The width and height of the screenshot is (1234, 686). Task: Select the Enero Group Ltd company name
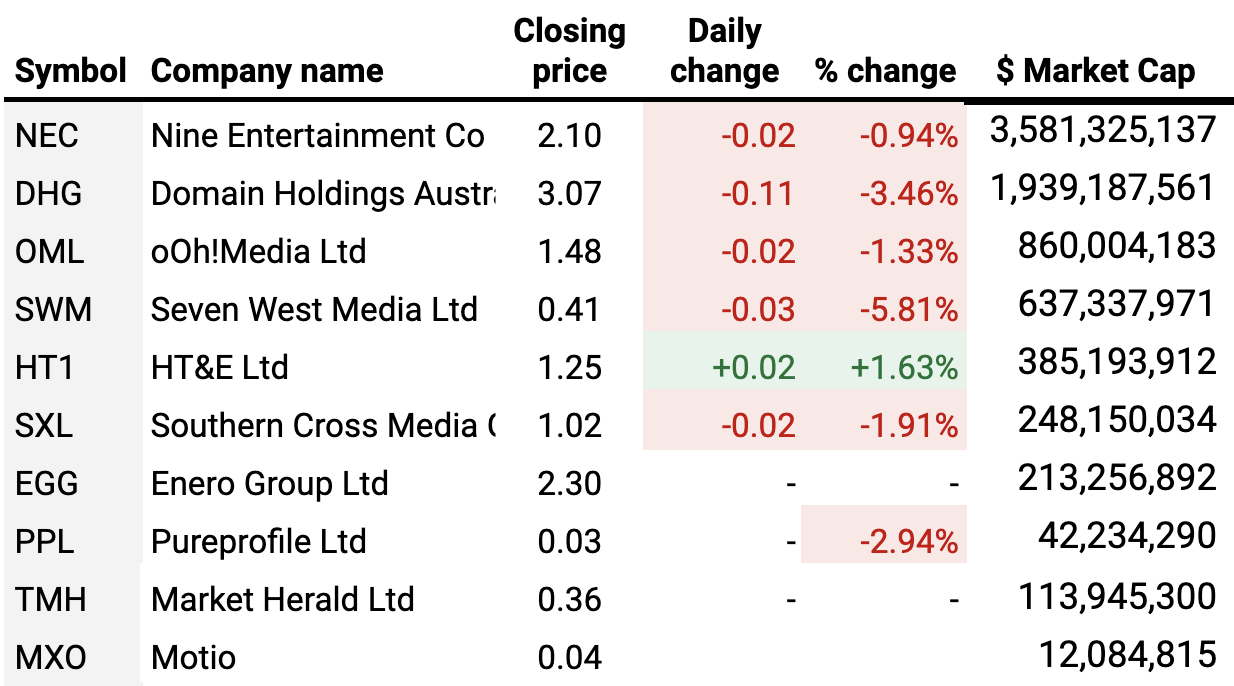click(269, 484)
